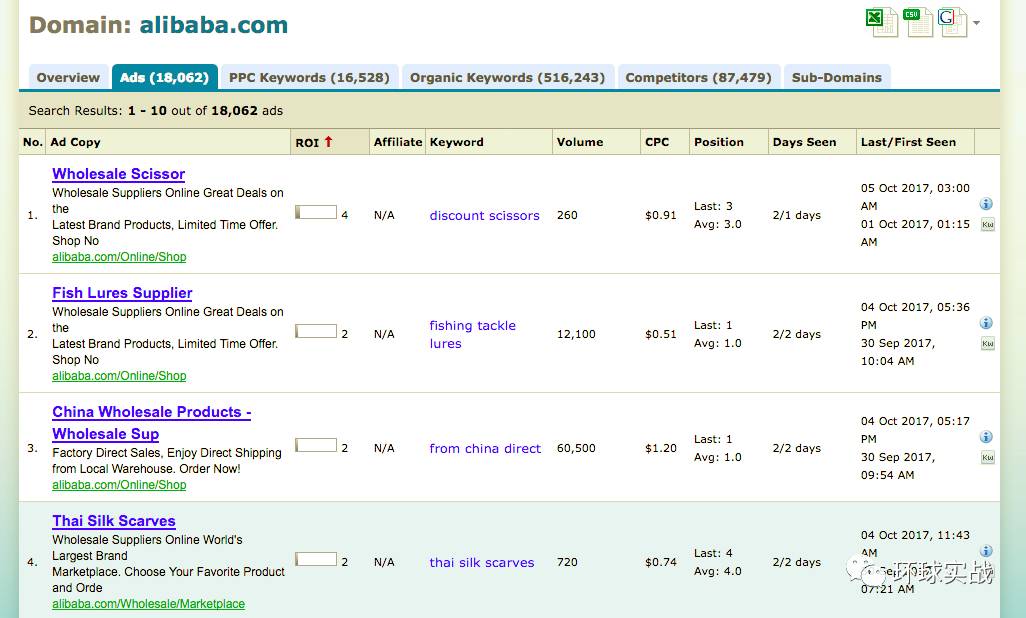1026x618 pixels.
Task: Click Kw icon in Wholesale Scissor row
Action: [x=987, y=225]
